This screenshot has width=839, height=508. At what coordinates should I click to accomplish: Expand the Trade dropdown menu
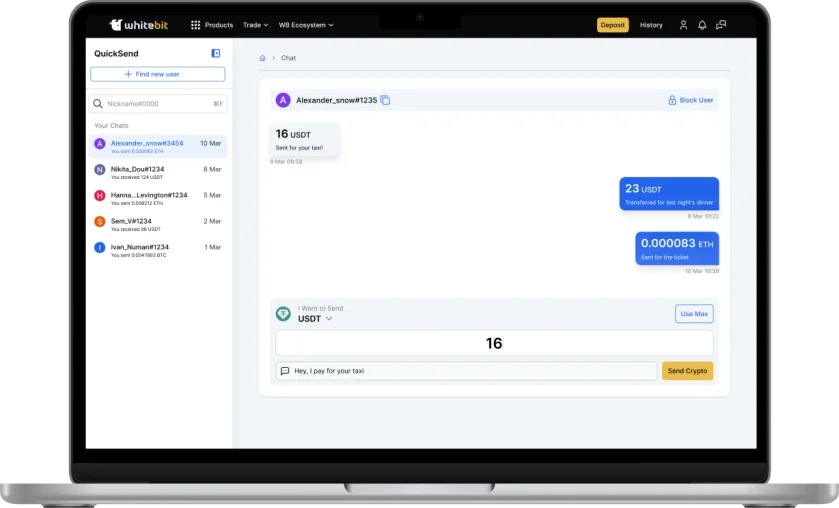pos(254,25)
